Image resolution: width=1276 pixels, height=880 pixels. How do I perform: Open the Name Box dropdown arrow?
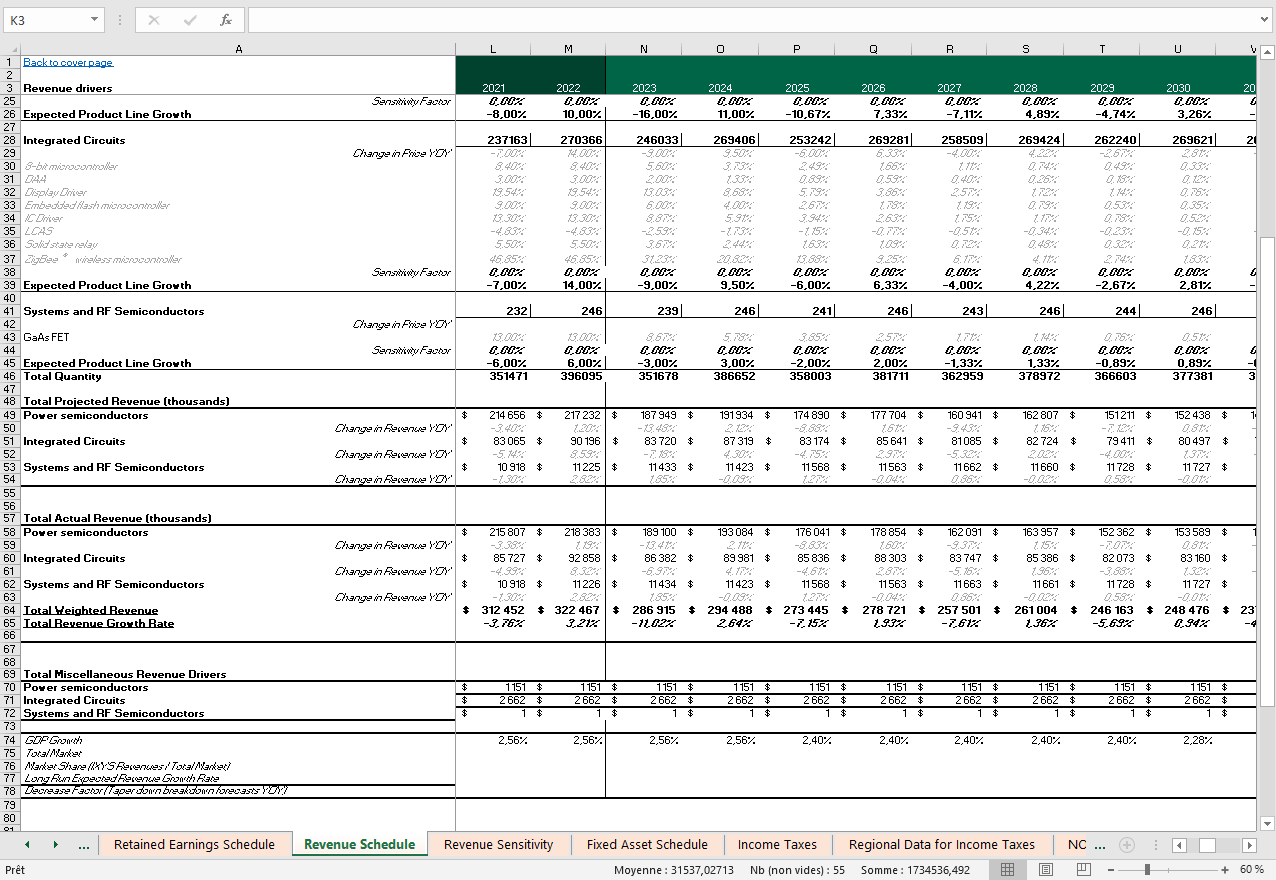click(x=95, y=20)
